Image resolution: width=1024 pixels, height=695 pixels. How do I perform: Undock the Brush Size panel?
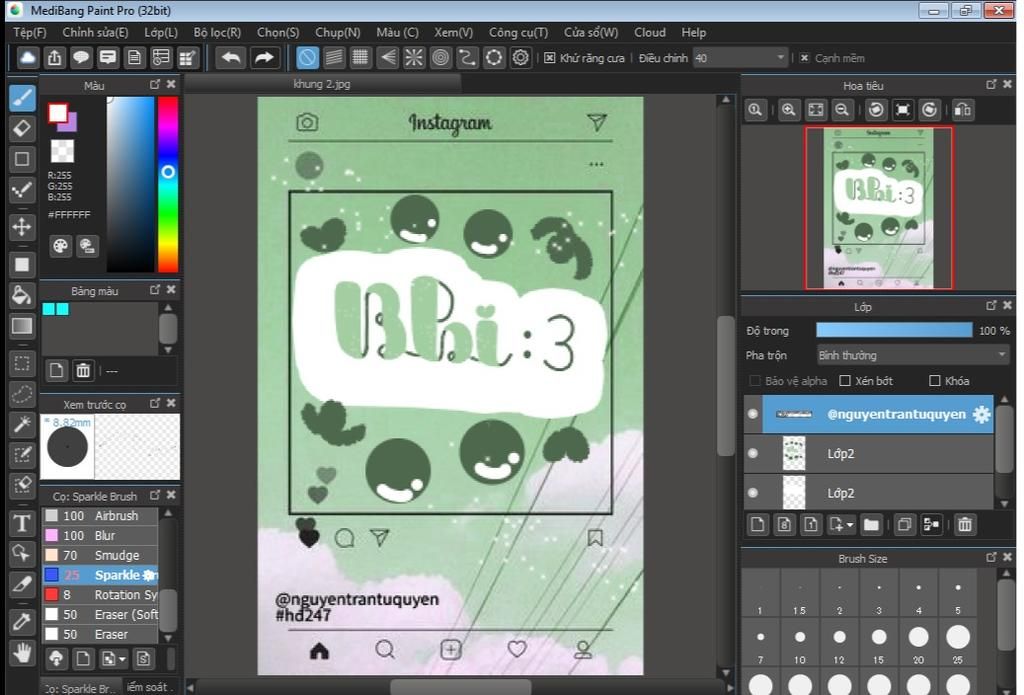pos(991,557)
